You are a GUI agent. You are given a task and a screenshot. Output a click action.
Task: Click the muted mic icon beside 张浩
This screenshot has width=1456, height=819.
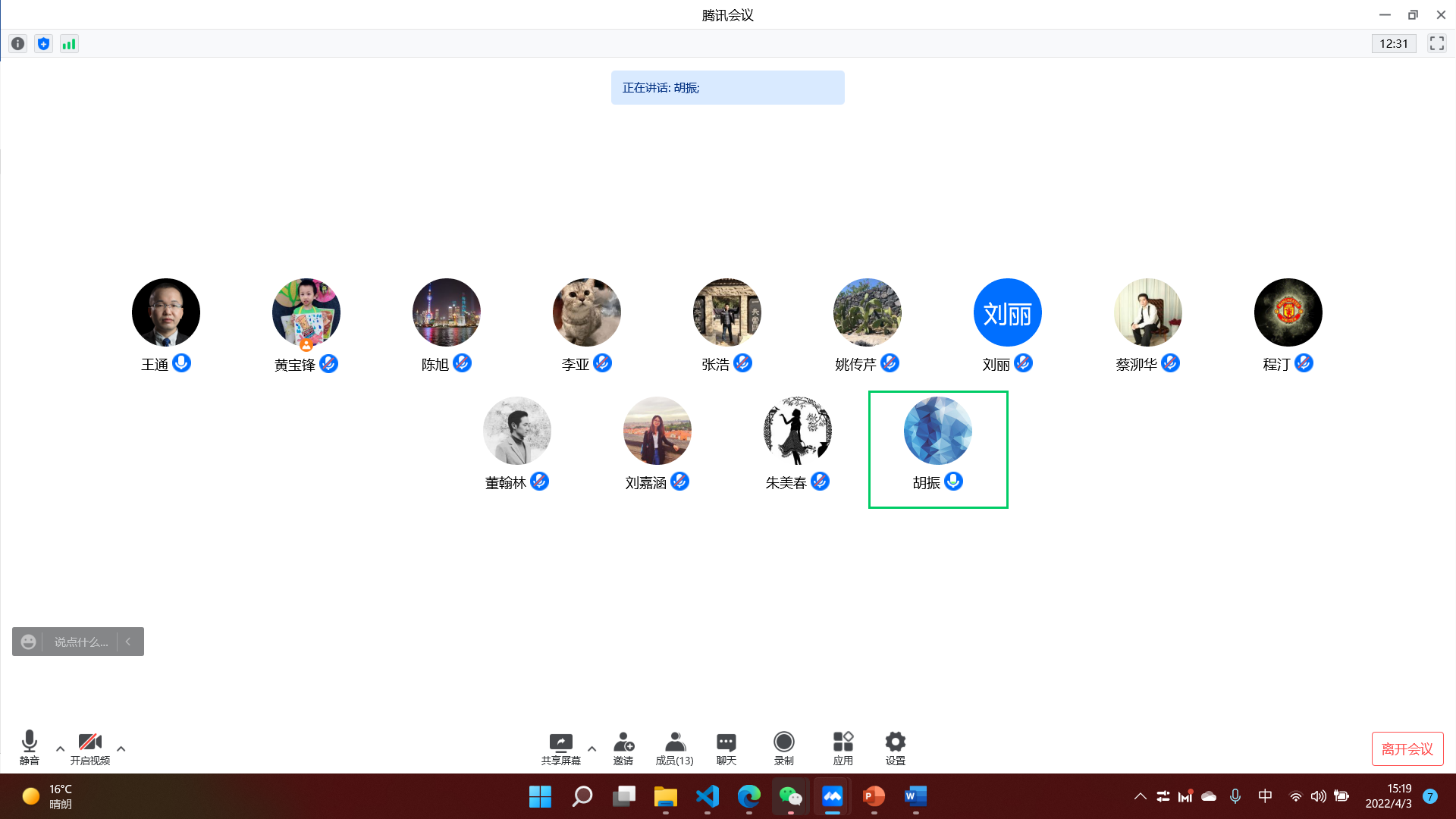coord(742,363)
